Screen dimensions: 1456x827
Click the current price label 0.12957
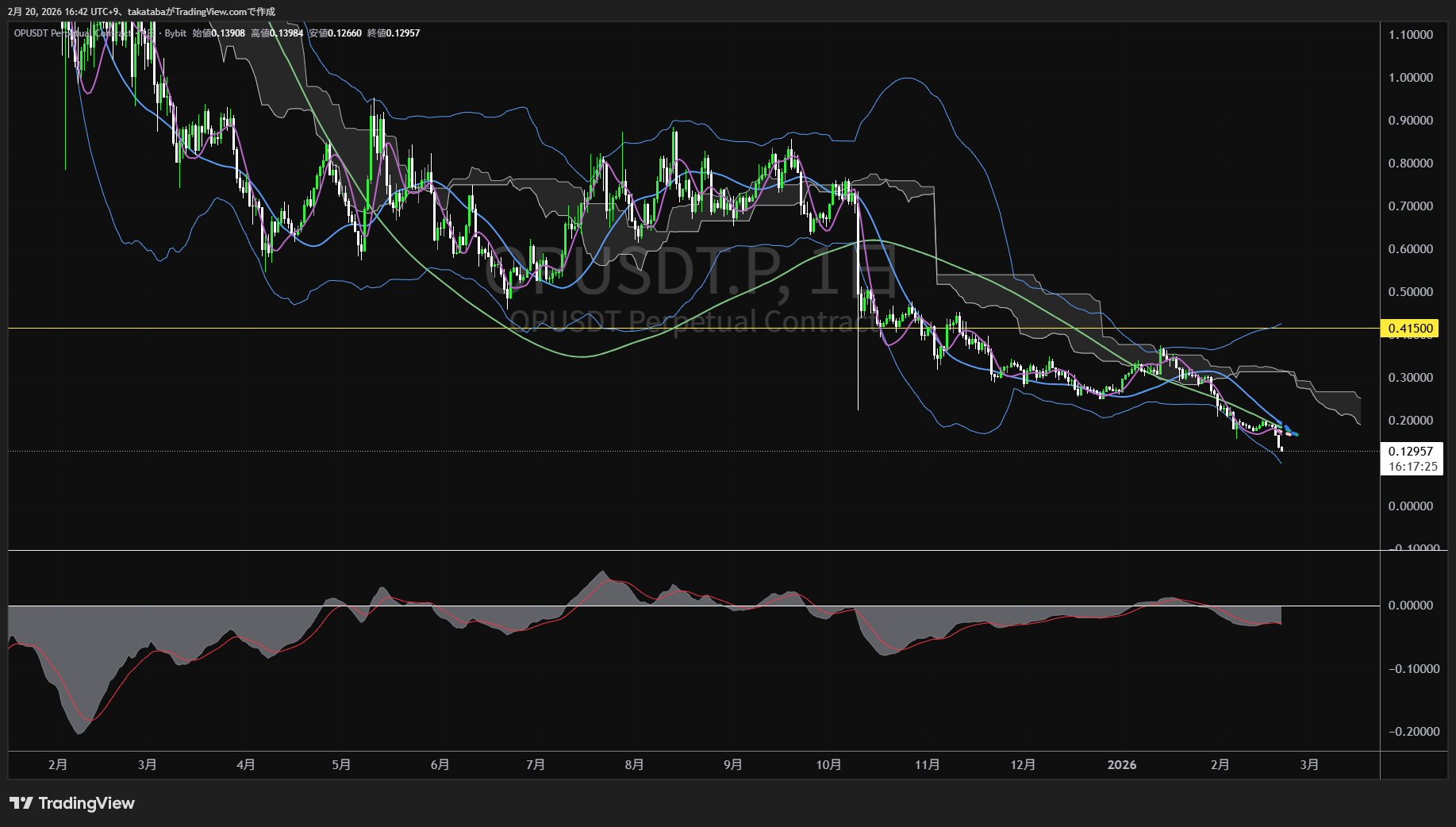1410,451
